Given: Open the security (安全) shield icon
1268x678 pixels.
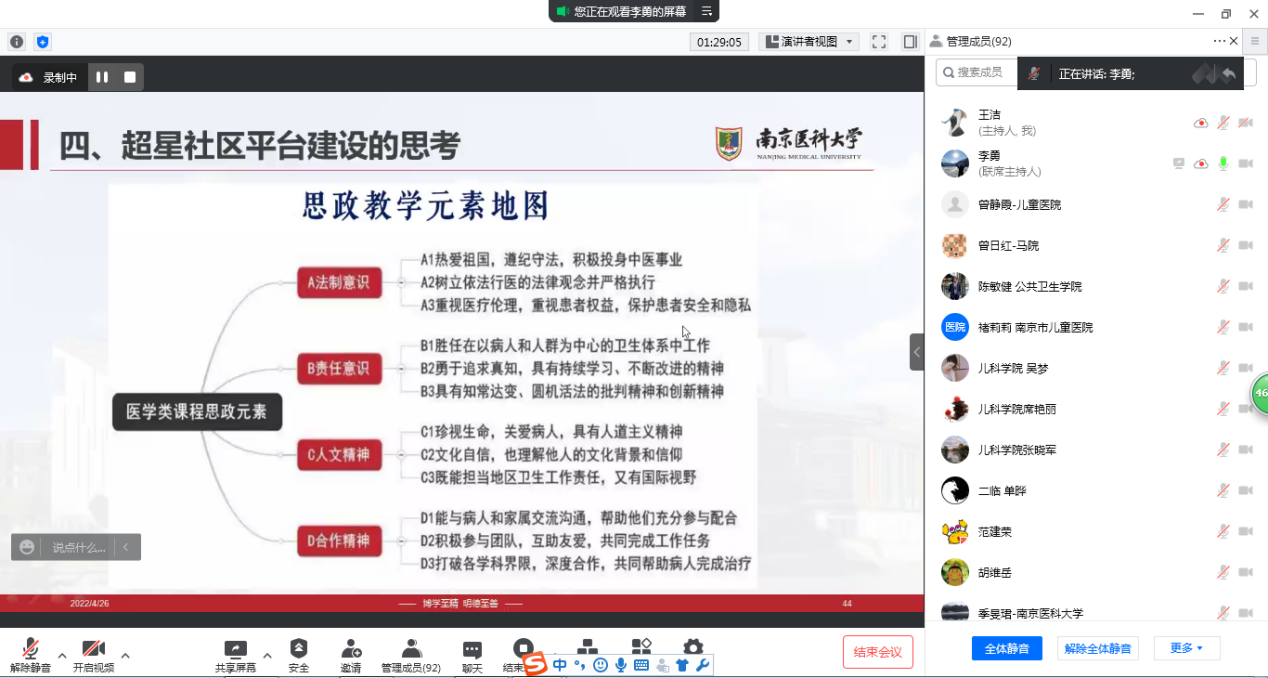Looking at the screenshot, I should [x=298, y=652].
